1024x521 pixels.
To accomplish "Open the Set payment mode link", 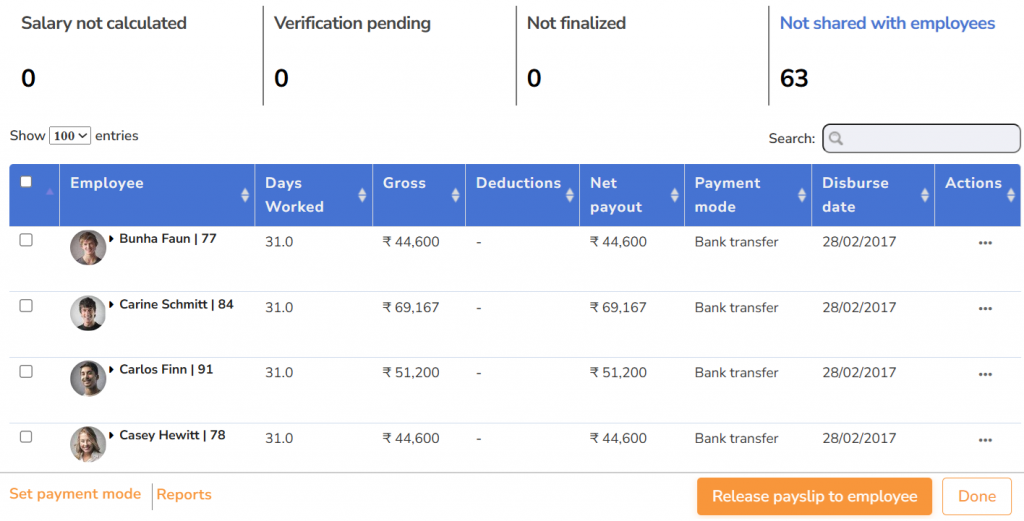I will click(75, 494).
